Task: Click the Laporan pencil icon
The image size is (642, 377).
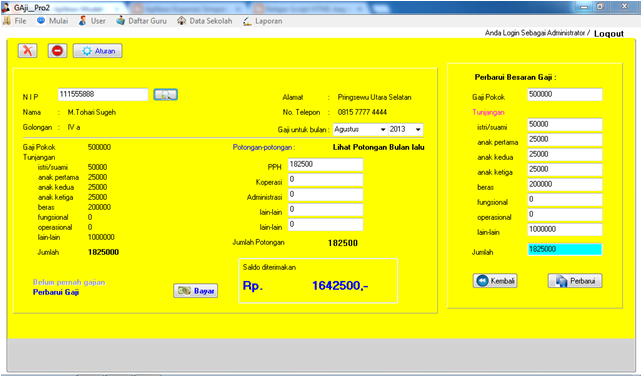Action: click(247, 21)
